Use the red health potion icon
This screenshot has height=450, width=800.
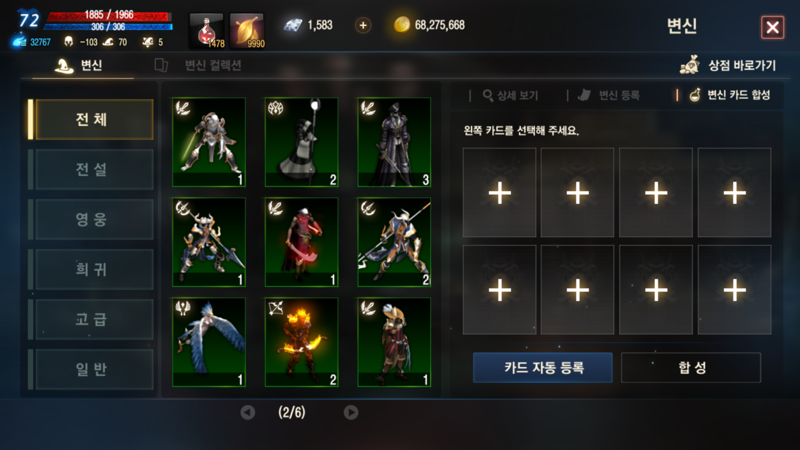[x=207, y=31]
